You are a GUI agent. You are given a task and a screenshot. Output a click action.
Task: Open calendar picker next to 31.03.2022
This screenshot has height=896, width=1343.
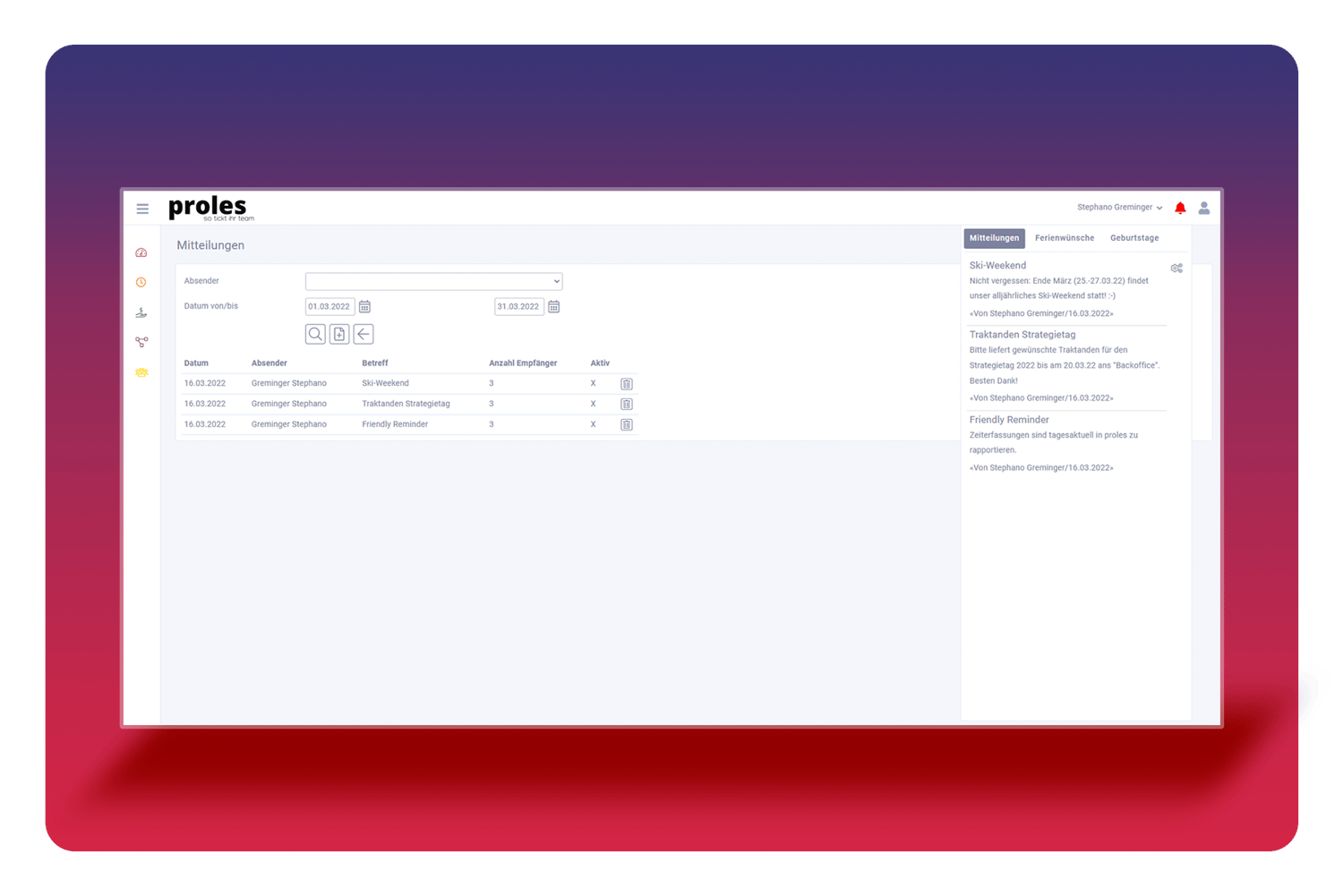coord(554,307)
